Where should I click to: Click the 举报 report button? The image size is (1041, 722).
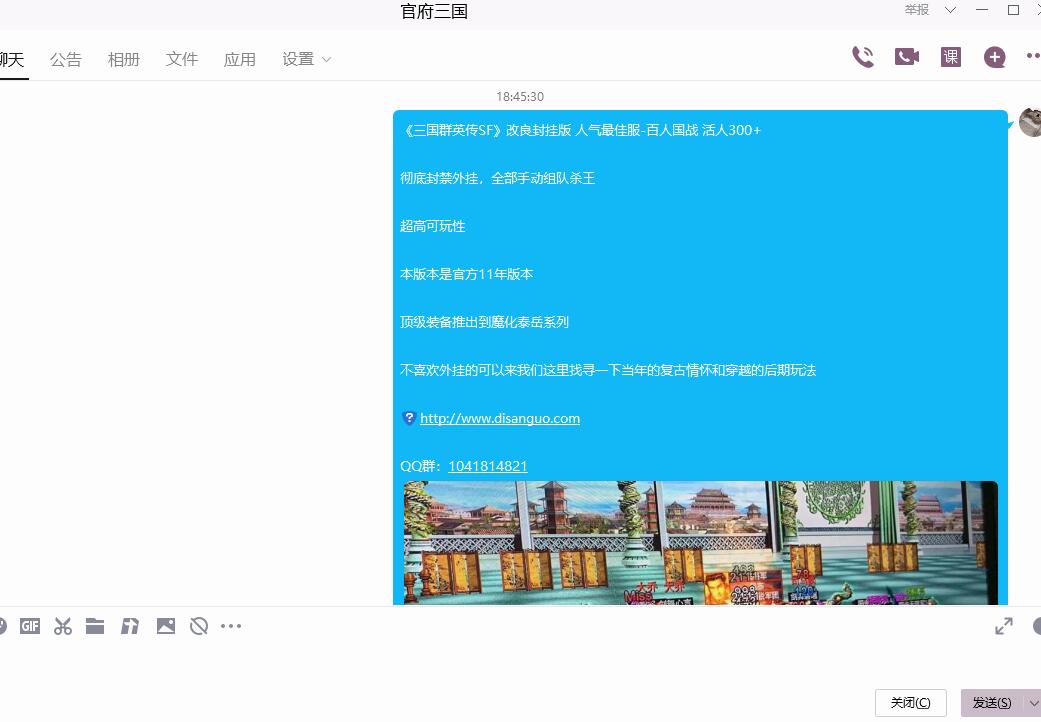point(917,10)
